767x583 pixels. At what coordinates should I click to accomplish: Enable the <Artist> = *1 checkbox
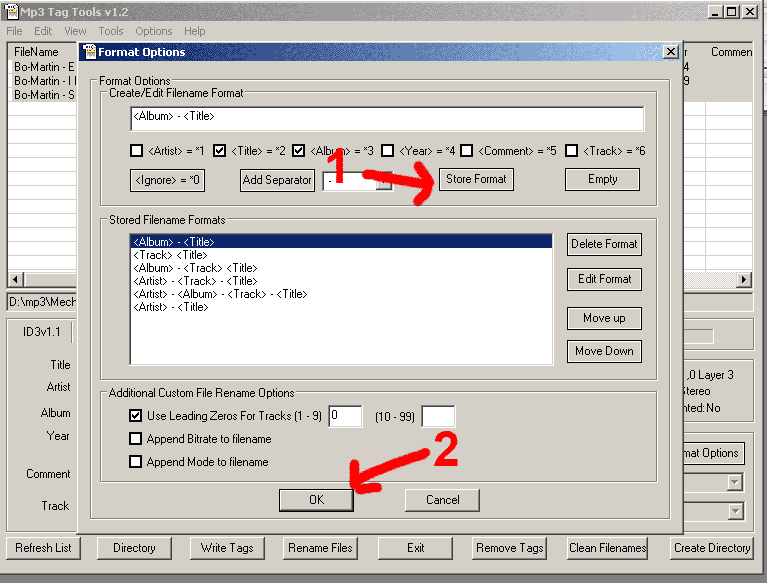(136, 151)
